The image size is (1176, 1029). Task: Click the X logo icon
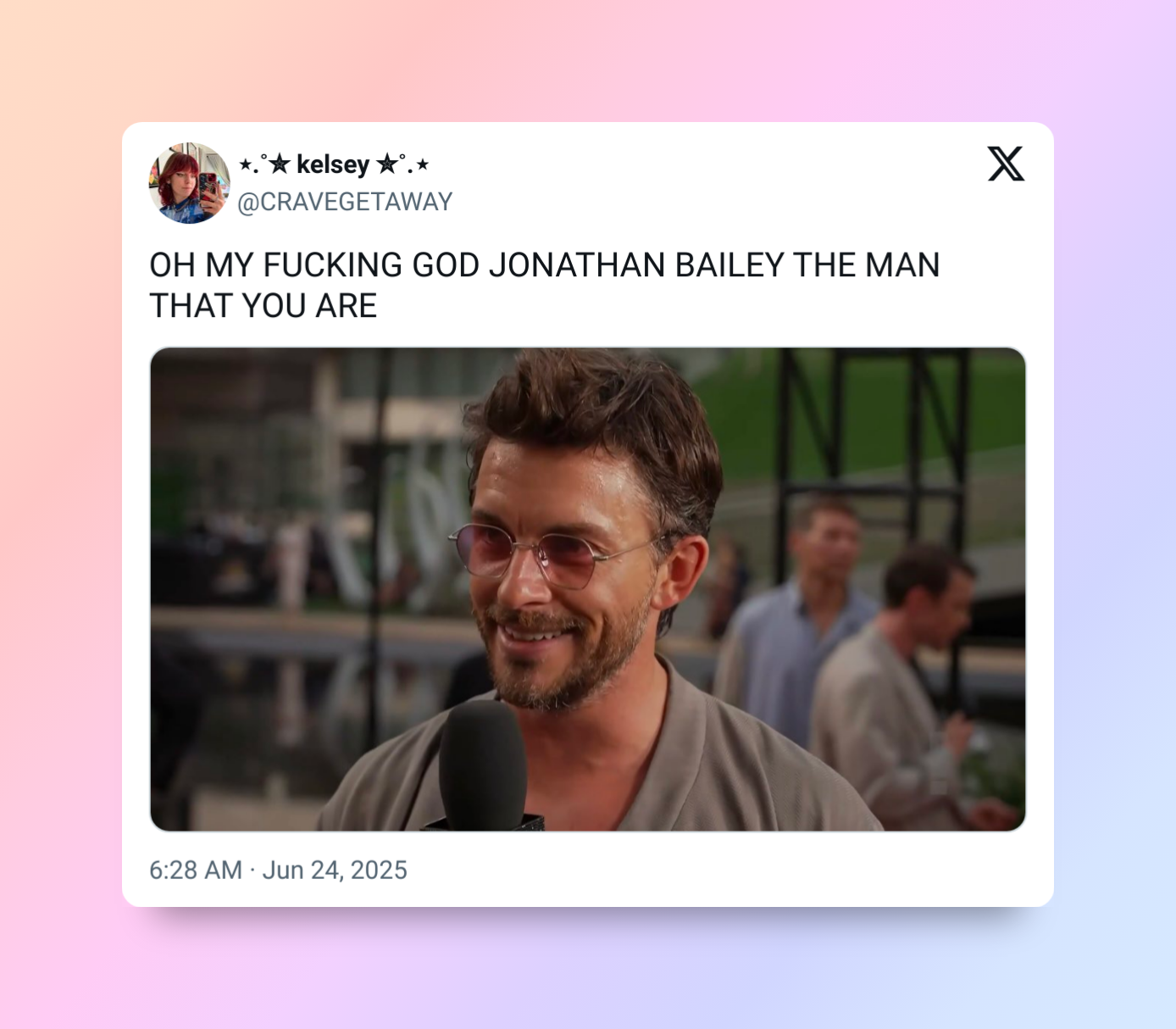pyautogui.click(x=1006, y=164)
